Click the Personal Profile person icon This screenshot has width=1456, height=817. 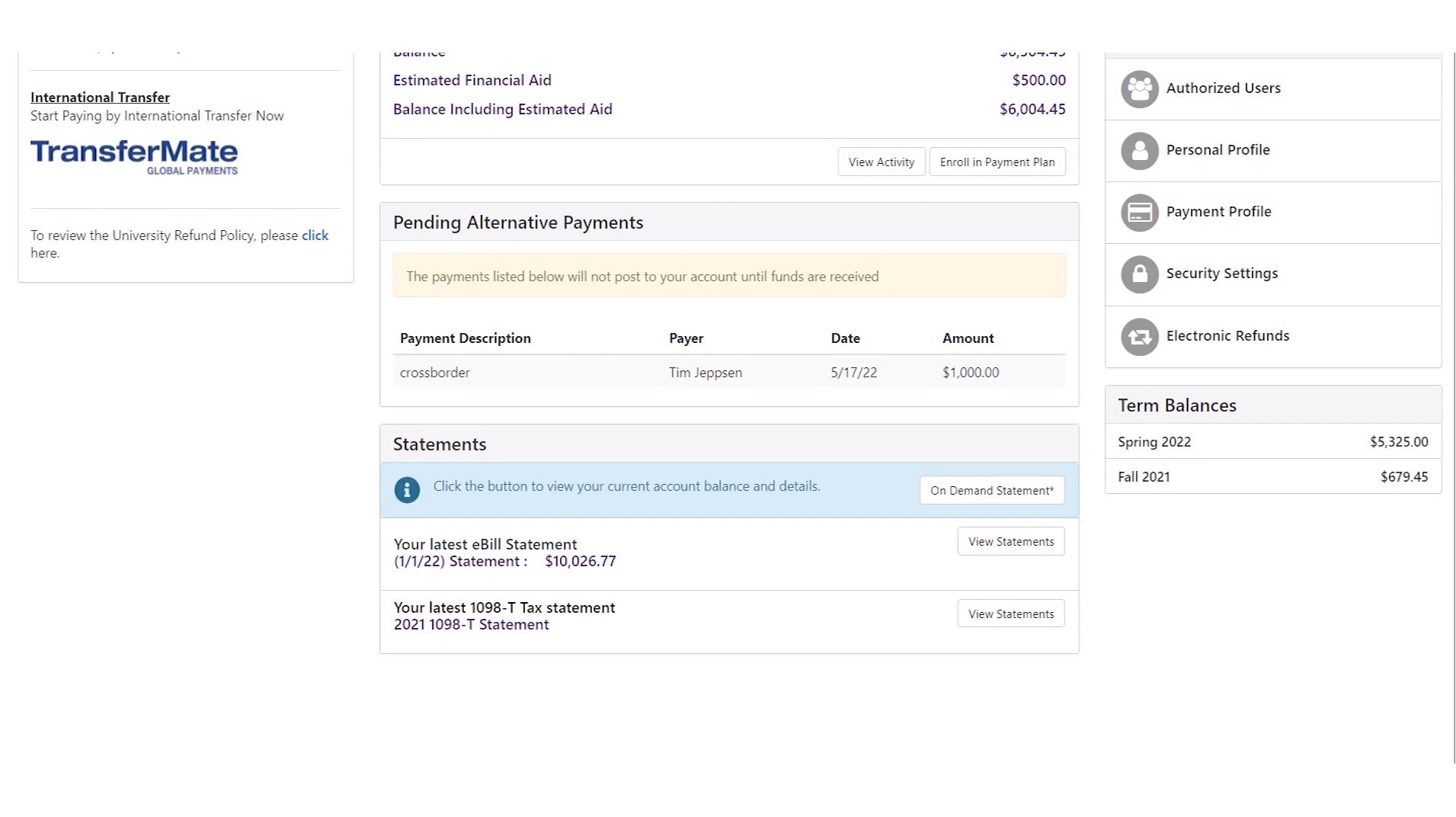[1139, 151]
